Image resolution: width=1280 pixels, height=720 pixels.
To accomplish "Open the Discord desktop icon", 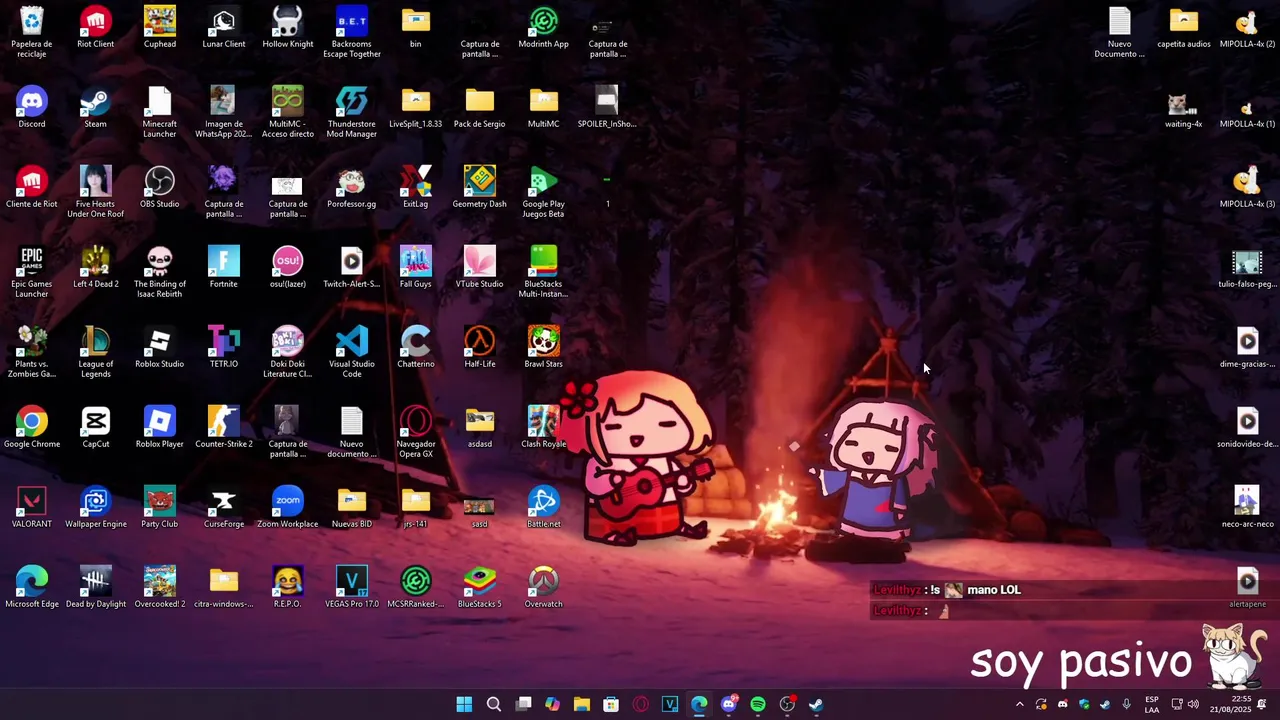I will tap(32, 108).
